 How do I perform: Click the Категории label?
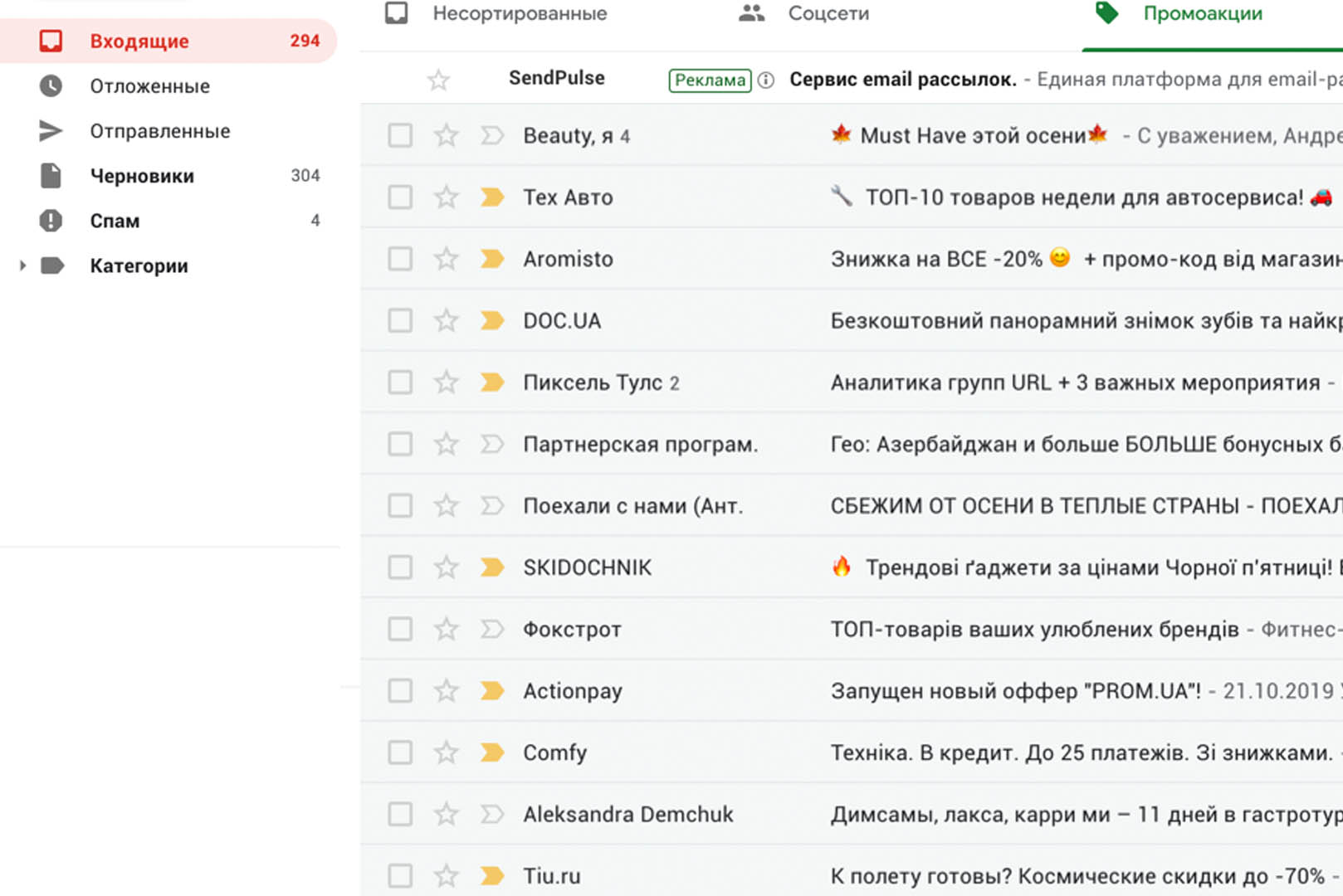(x=139, y=265)
